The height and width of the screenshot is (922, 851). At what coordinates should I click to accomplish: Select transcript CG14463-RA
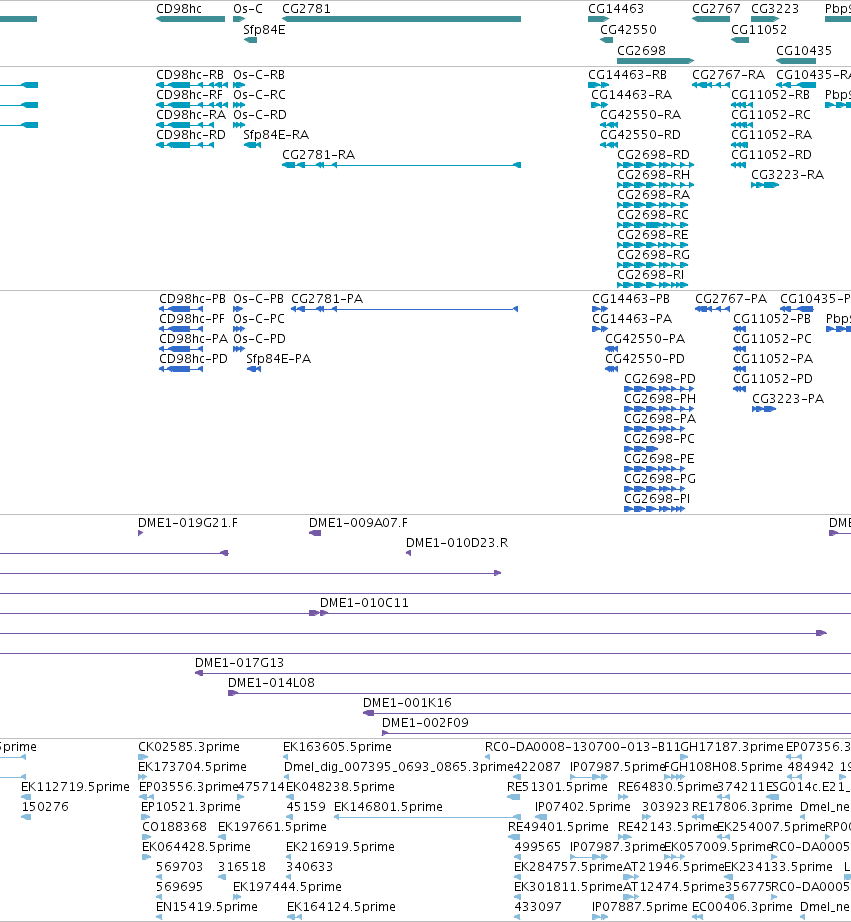pos(631,95)
